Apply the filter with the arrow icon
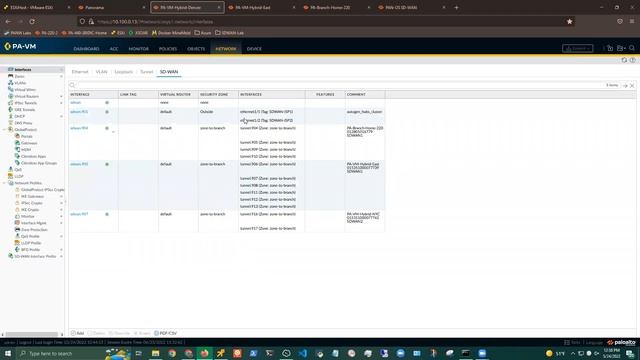This screenshot has height=360, width=640. point(625,85)
